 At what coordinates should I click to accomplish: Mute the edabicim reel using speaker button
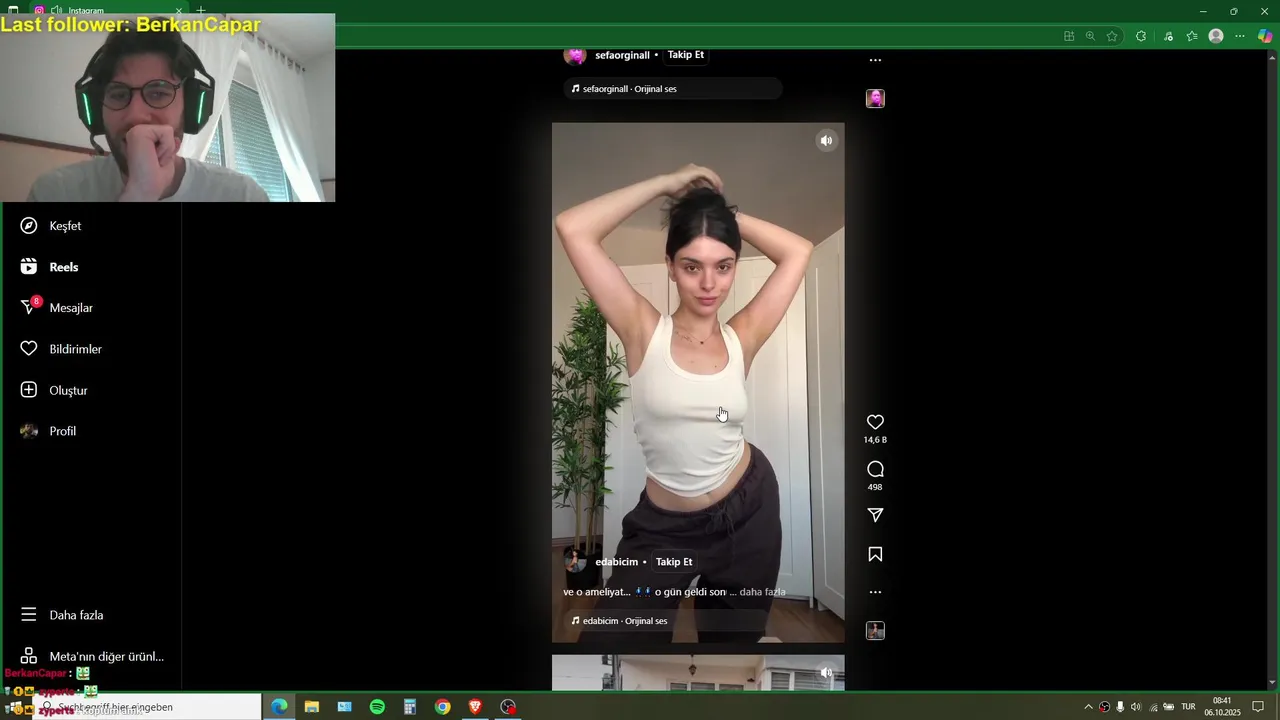click(x=826, y=141)
